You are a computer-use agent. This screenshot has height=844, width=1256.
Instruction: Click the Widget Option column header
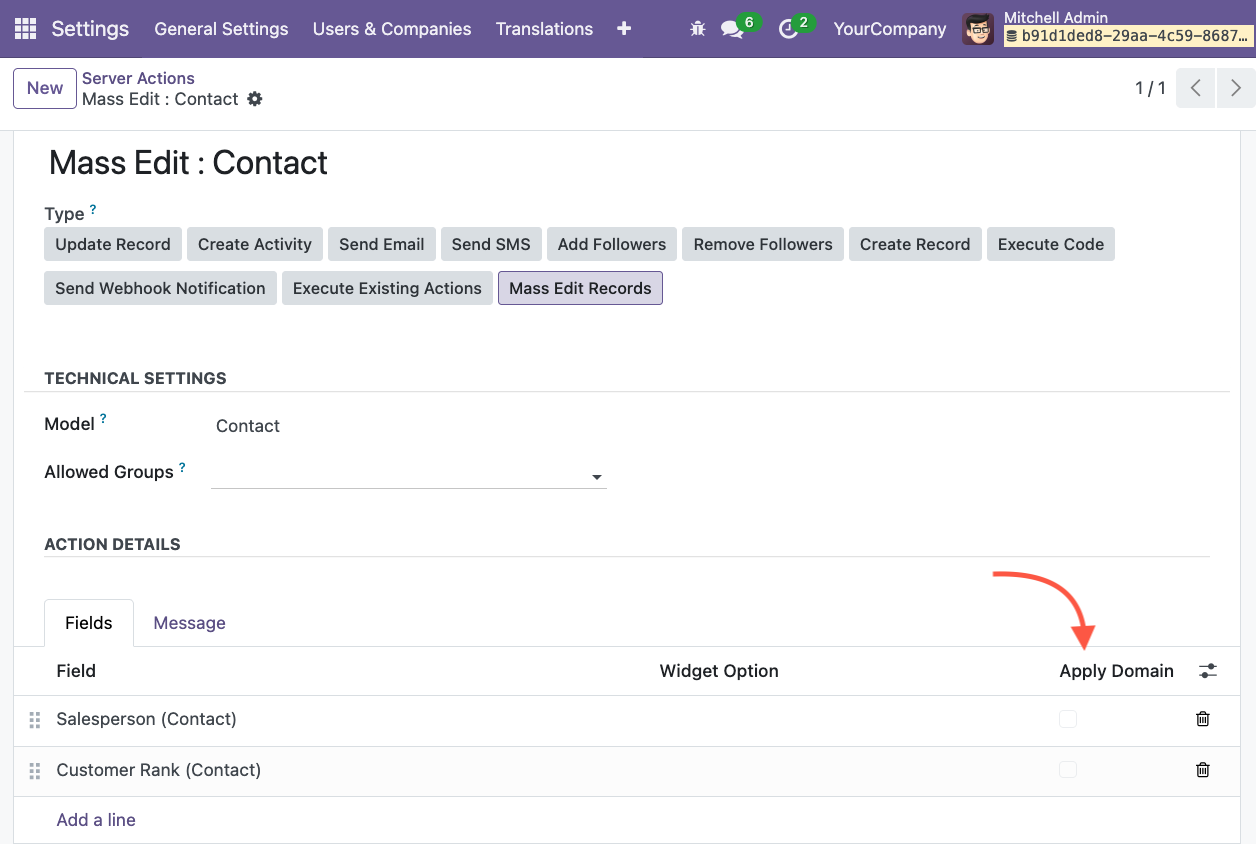(x=719, y=671)
